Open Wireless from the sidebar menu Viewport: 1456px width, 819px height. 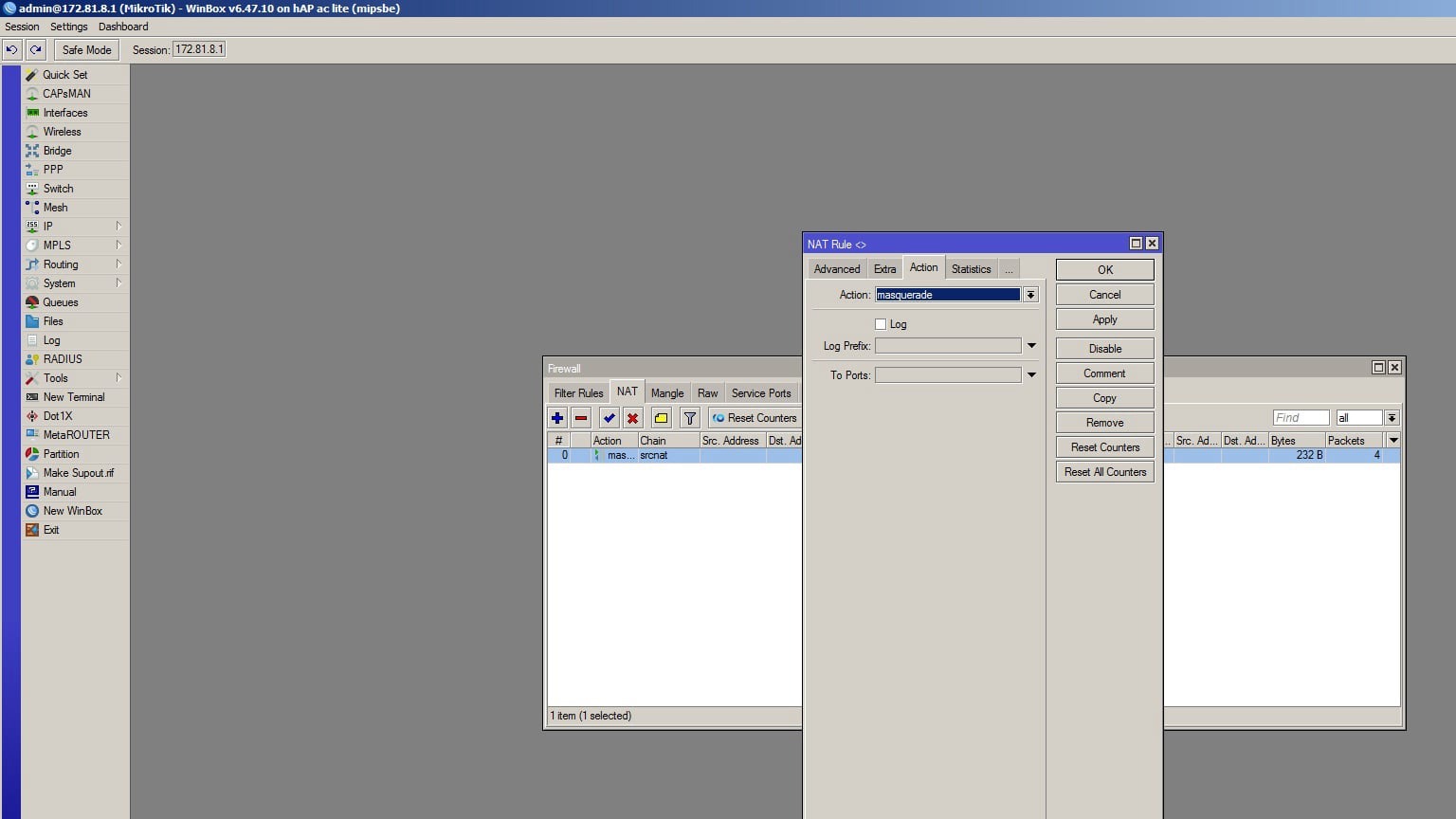pyautogui.click(x=63, y=132)
